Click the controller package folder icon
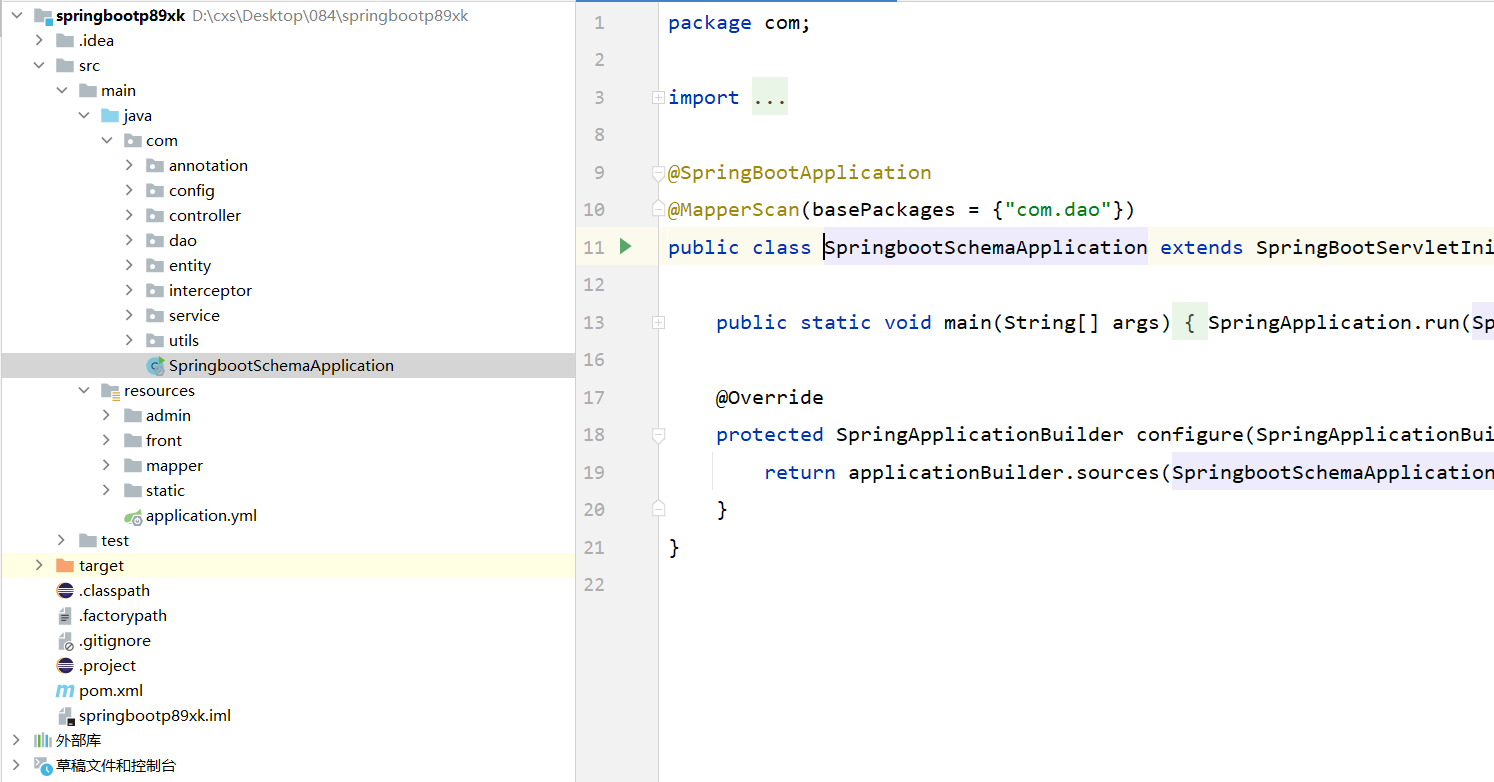Screen dimensions: 1494x782 click(155, 216)
